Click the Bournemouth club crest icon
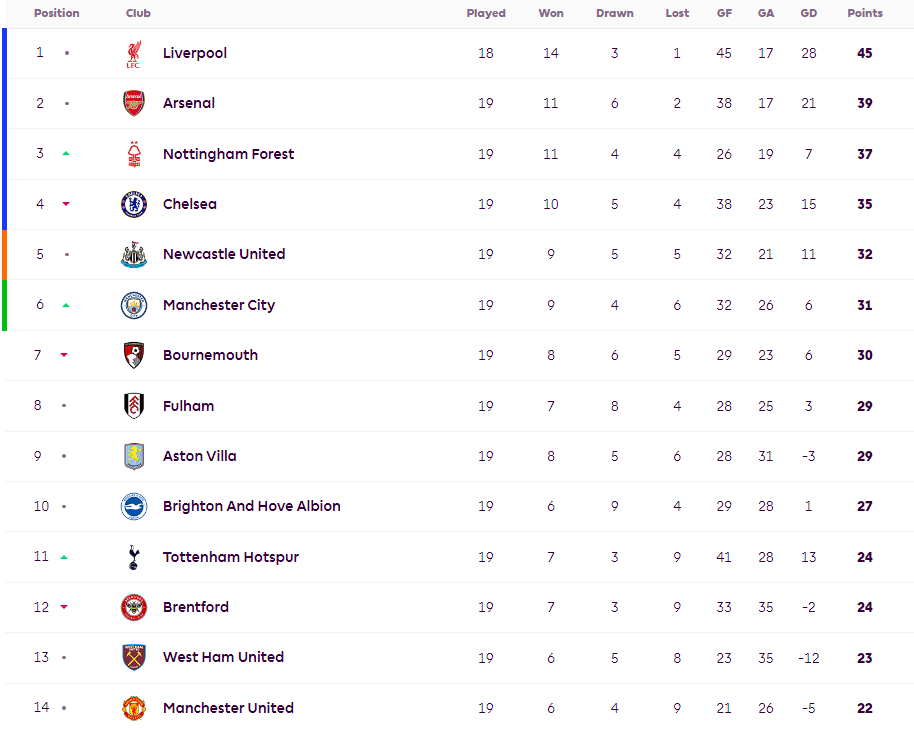This screenshot has height=731, width=914. point(134,355)
